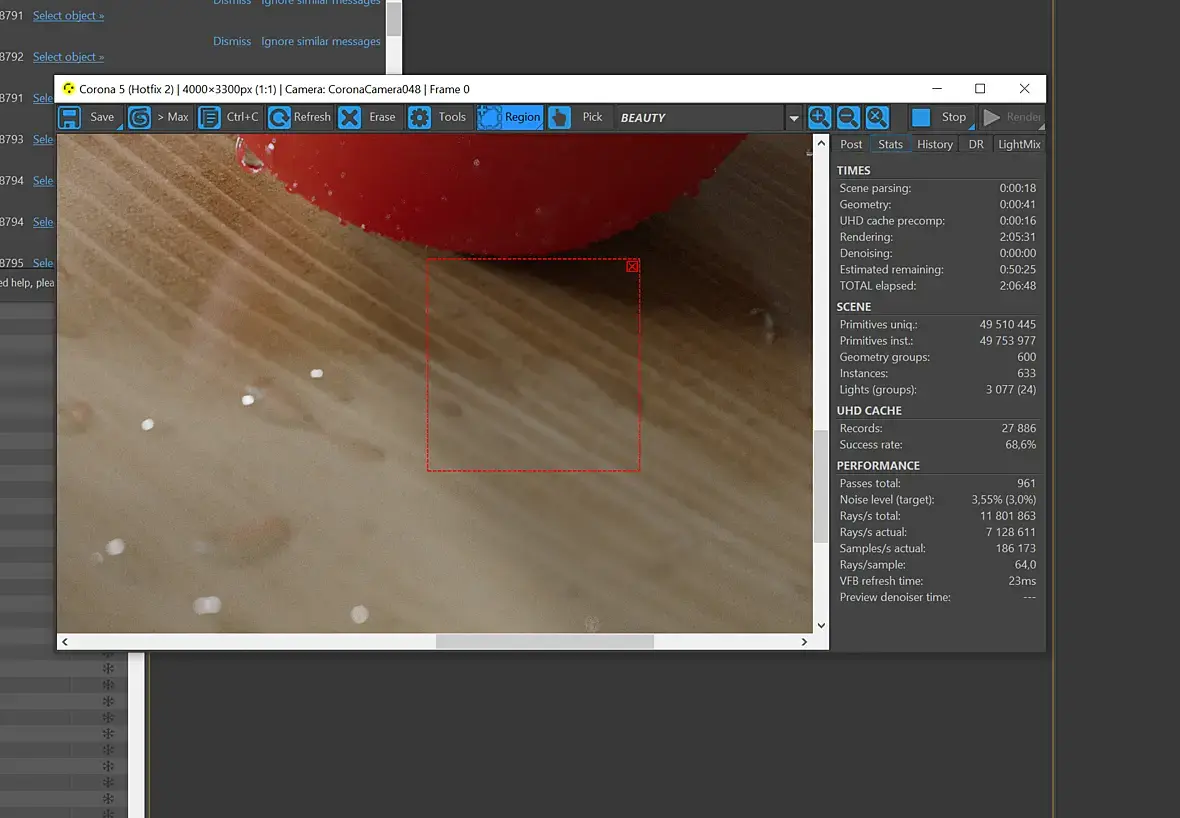Click the Refresh circular arrow icon
Image resolution: width=1180 pixels, height=818 pixels.
pyautogui.click(x=279, y=117)
